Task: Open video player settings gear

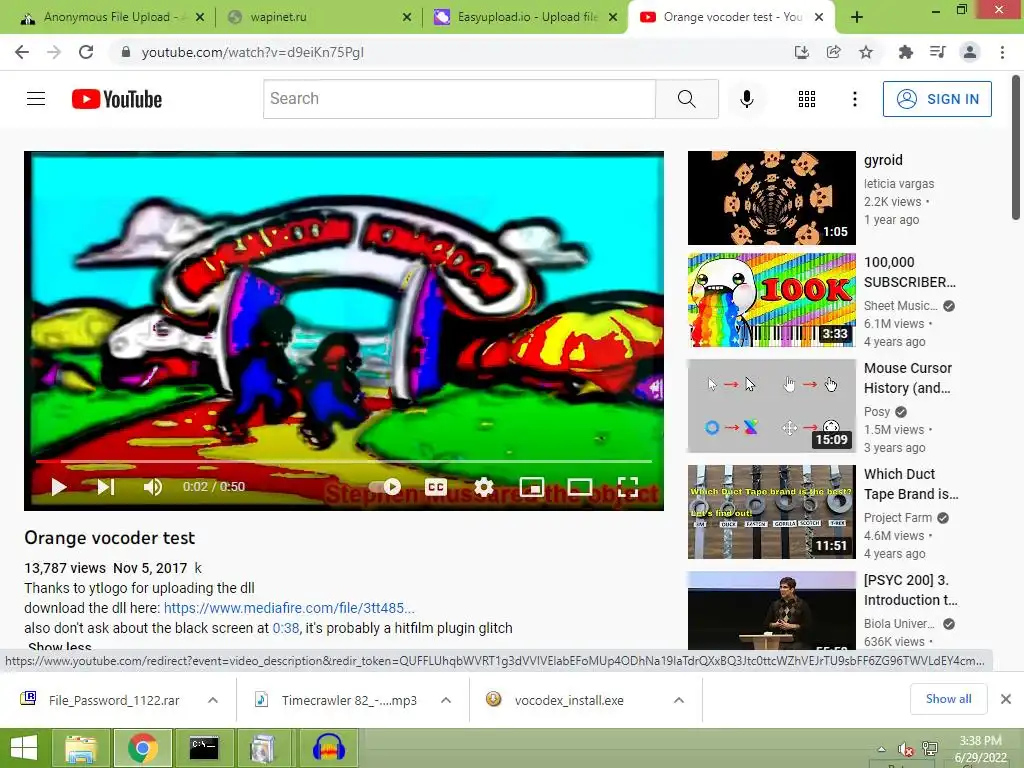Action: point(484,487)
